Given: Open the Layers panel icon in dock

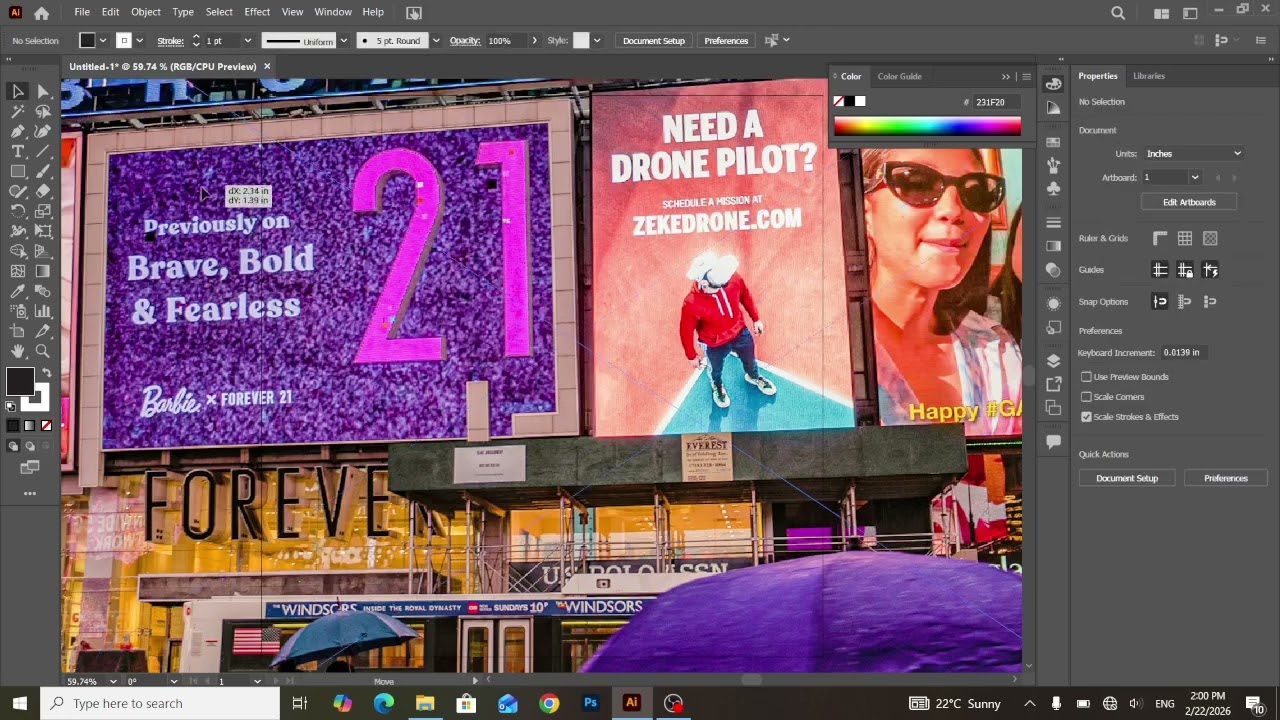Looking at the screenshot, I should point(1053,361).
